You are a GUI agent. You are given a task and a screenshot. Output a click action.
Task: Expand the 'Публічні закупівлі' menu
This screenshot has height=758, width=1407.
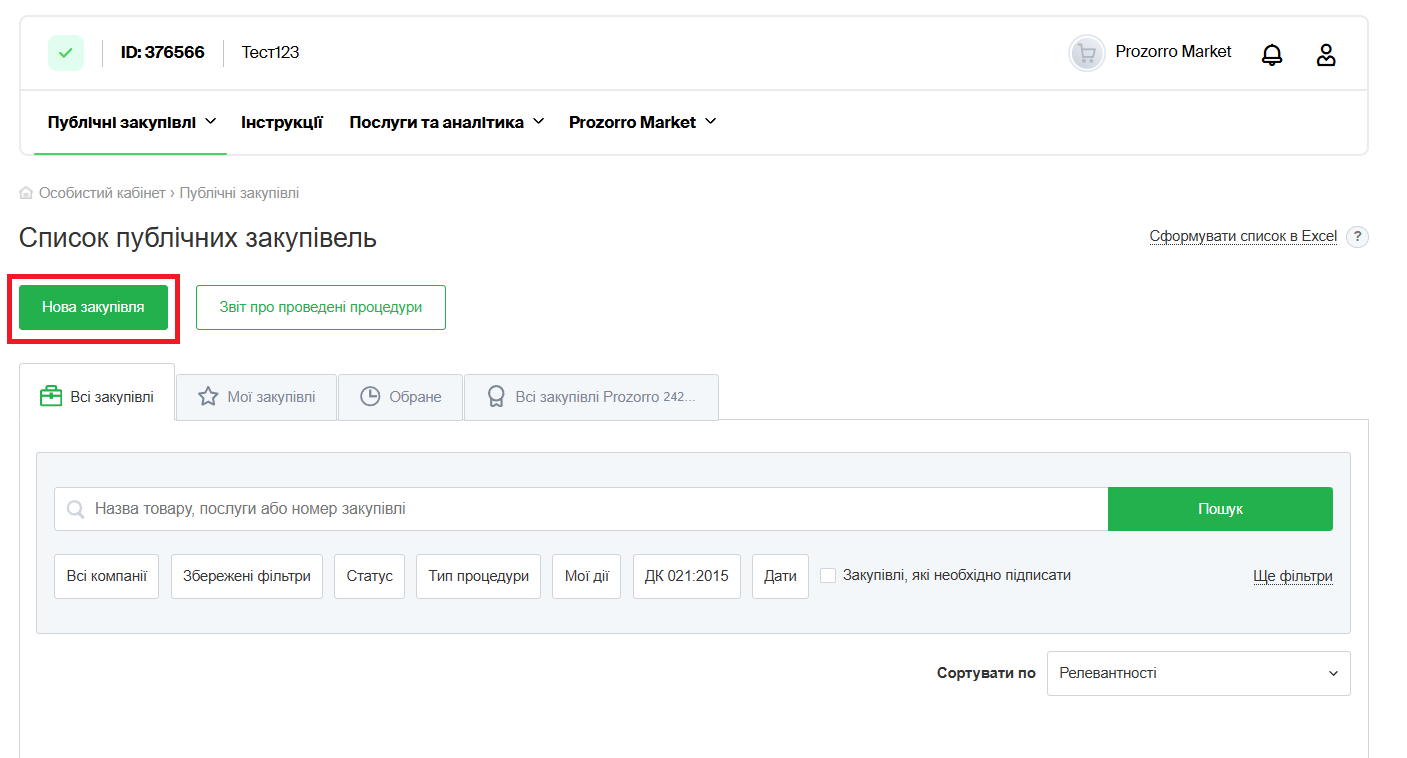(x=132, y=122)
